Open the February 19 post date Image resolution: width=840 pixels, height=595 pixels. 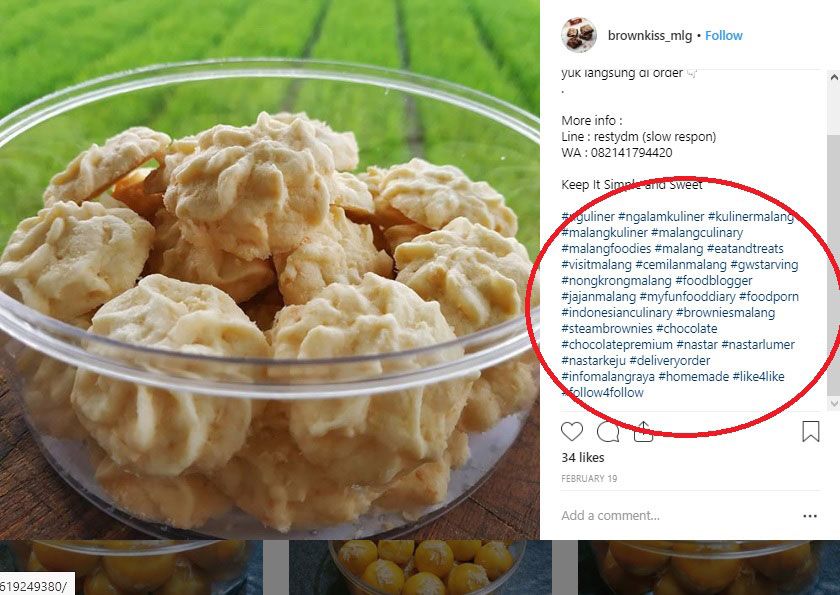(x=589, y=479)
